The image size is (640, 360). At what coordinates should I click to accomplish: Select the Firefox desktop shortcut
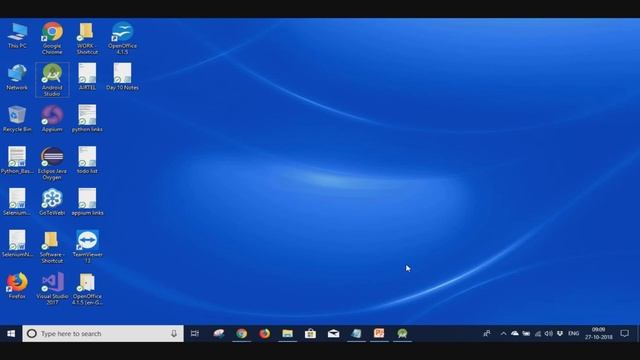[17, 286]
